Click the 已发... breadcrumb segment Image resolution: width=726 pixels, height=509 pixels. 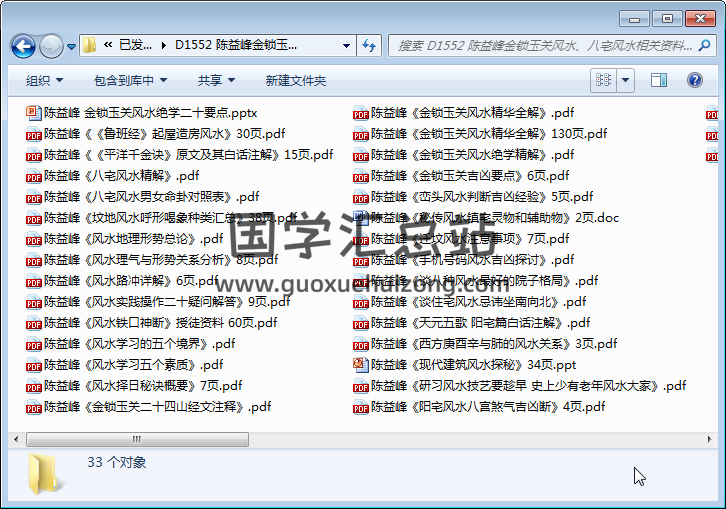[135, 45]
